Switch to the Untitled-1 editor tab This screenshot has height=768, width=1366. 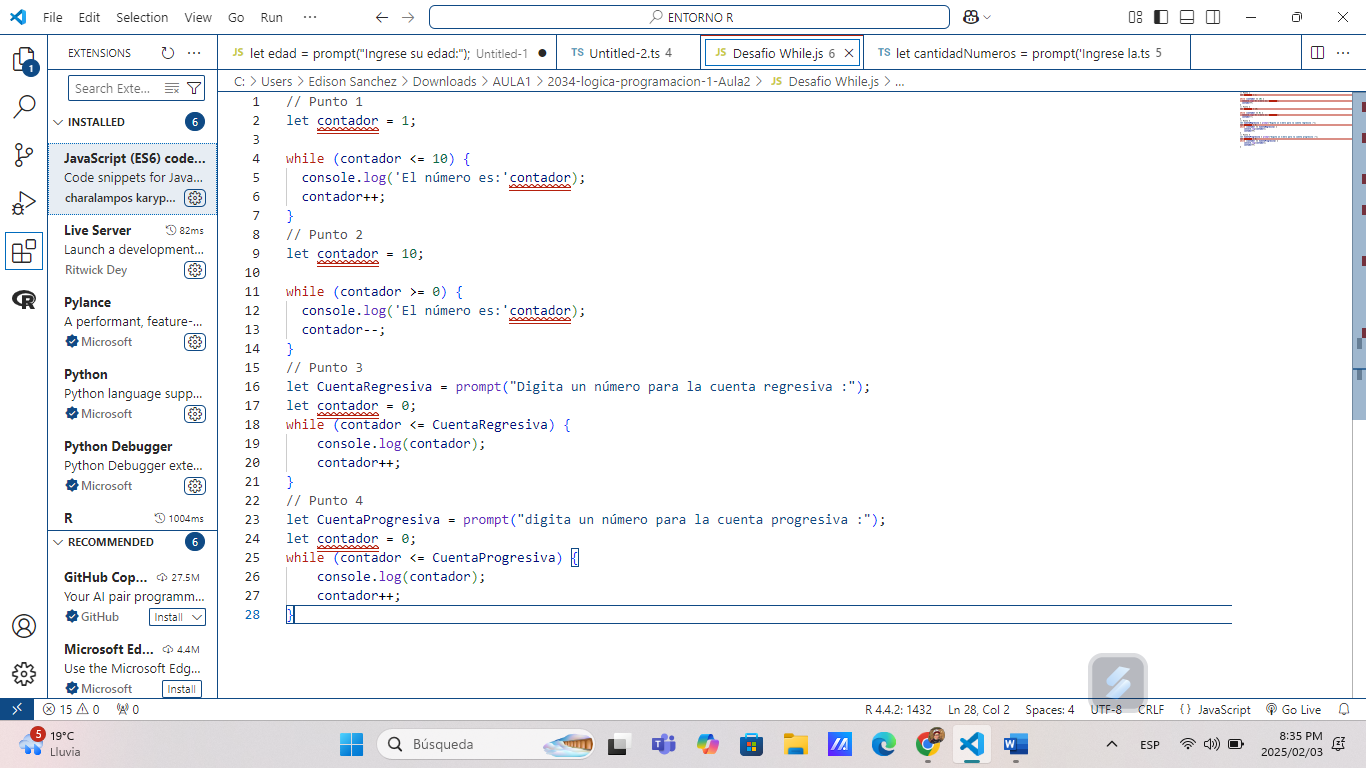pos(388,53)
